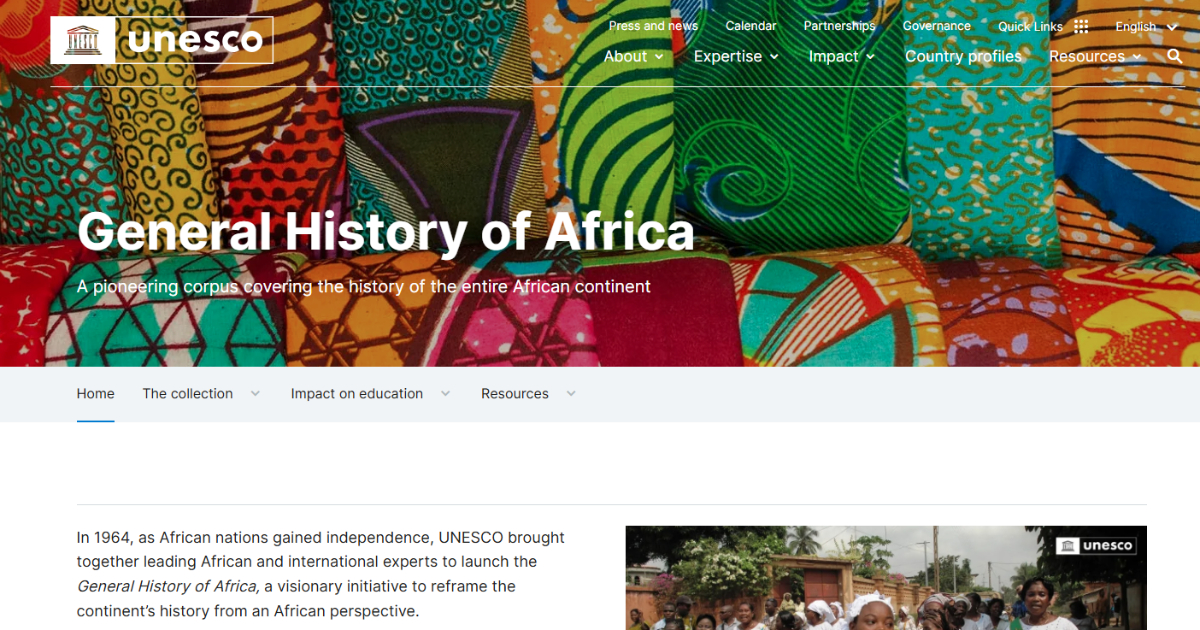
Task: Open the Press and news menu item
Action: tap(653, 25)
